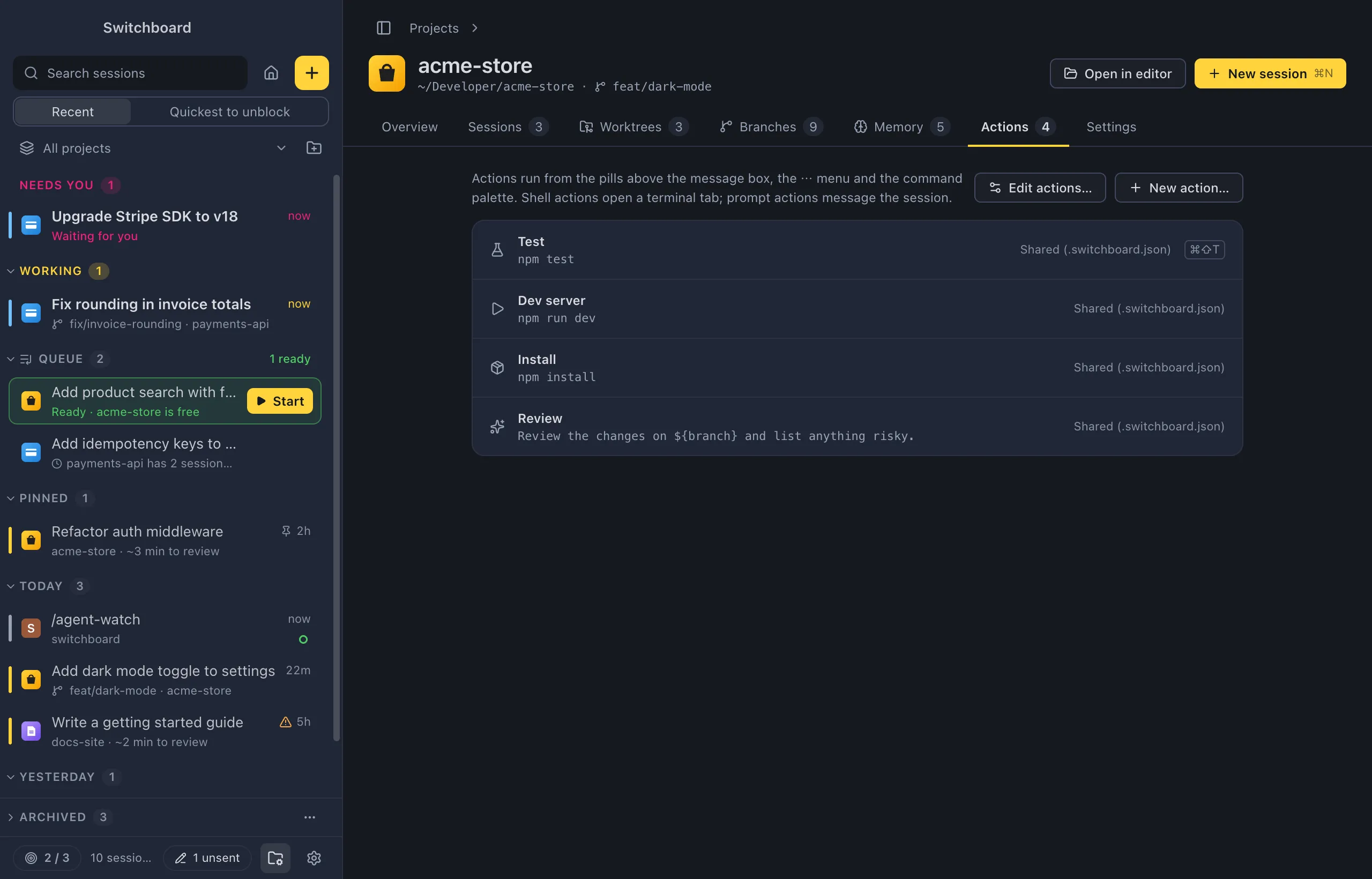Viewport: 1372px width, 879px height.
Task: Collapse the Today section
Action: 10,586
